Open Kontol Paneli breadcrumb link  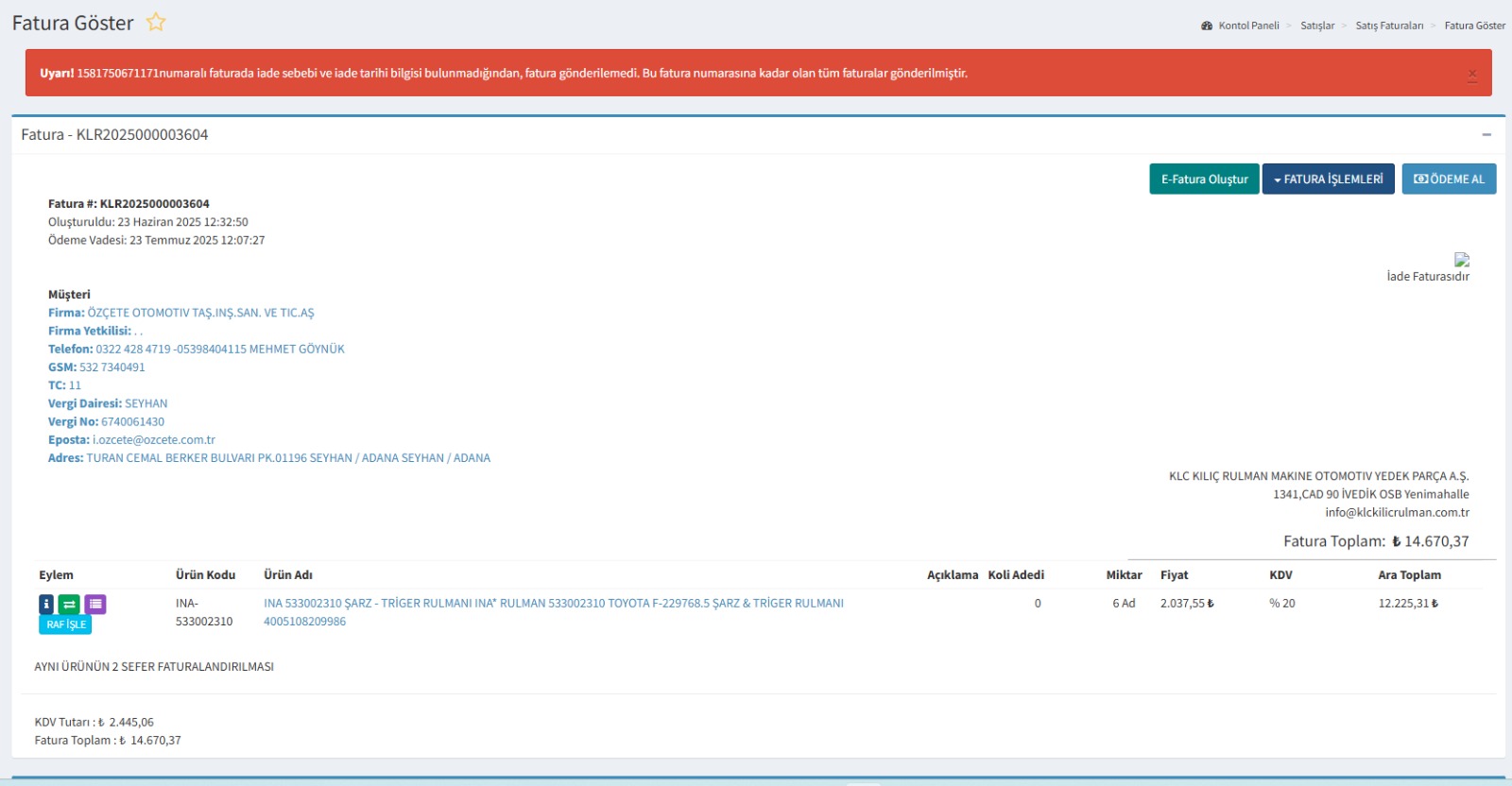1248,26
